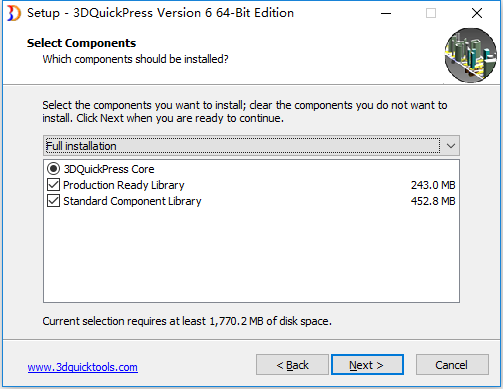Cancel the setup wizard
503x389 pixels.
(x=452, y=365)
